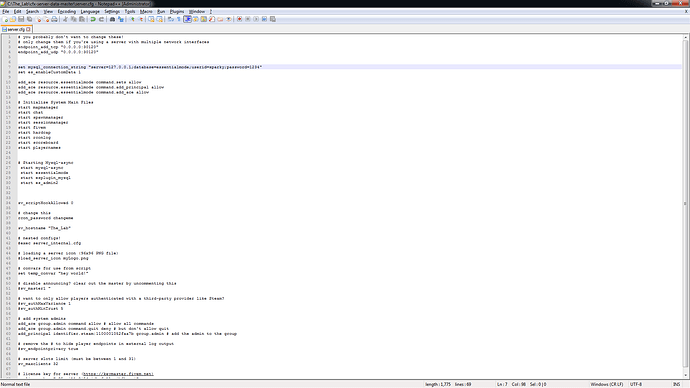The image size is (690, 388).
Task: Click the Close All toolbar icon
Action: 46,19
